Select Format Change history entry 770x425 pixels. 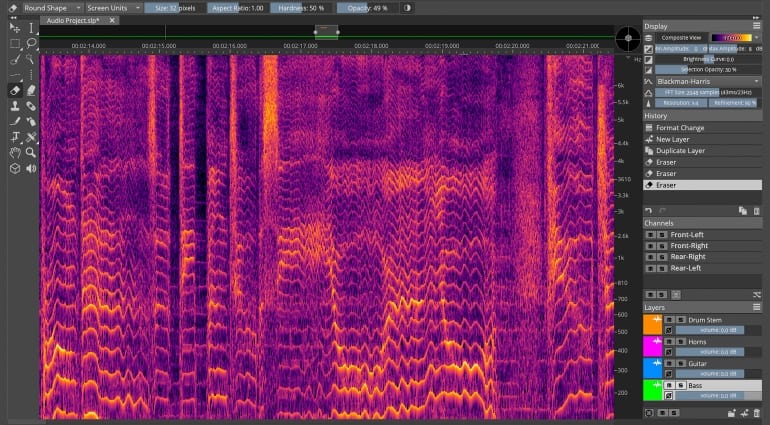coord(703,128)
